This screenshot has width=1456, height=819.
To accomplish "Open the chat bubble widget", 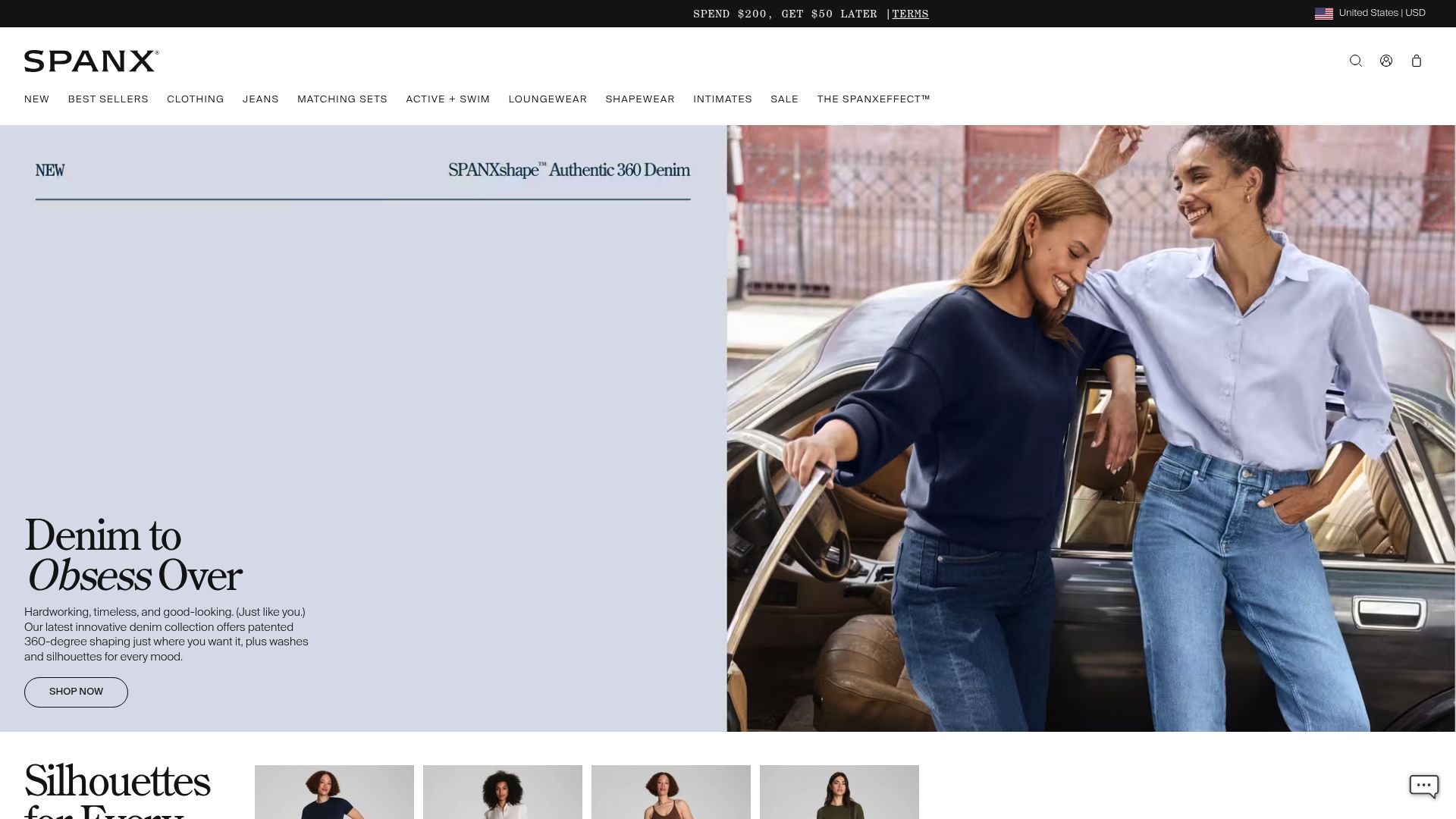I will 1424,786.
